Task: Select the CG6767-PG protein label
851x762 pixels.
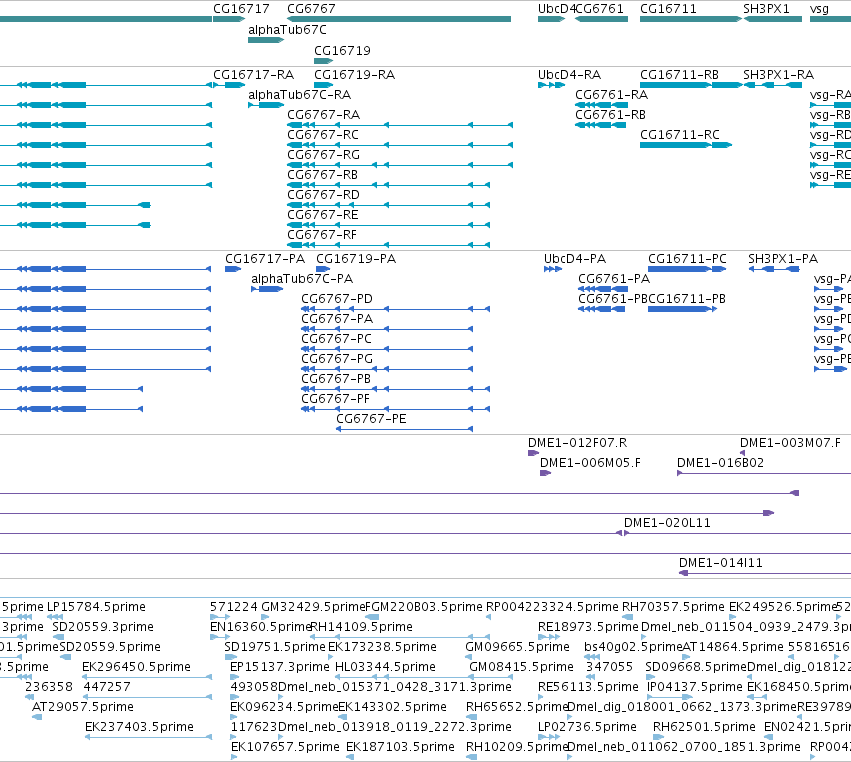Action: 337,359
